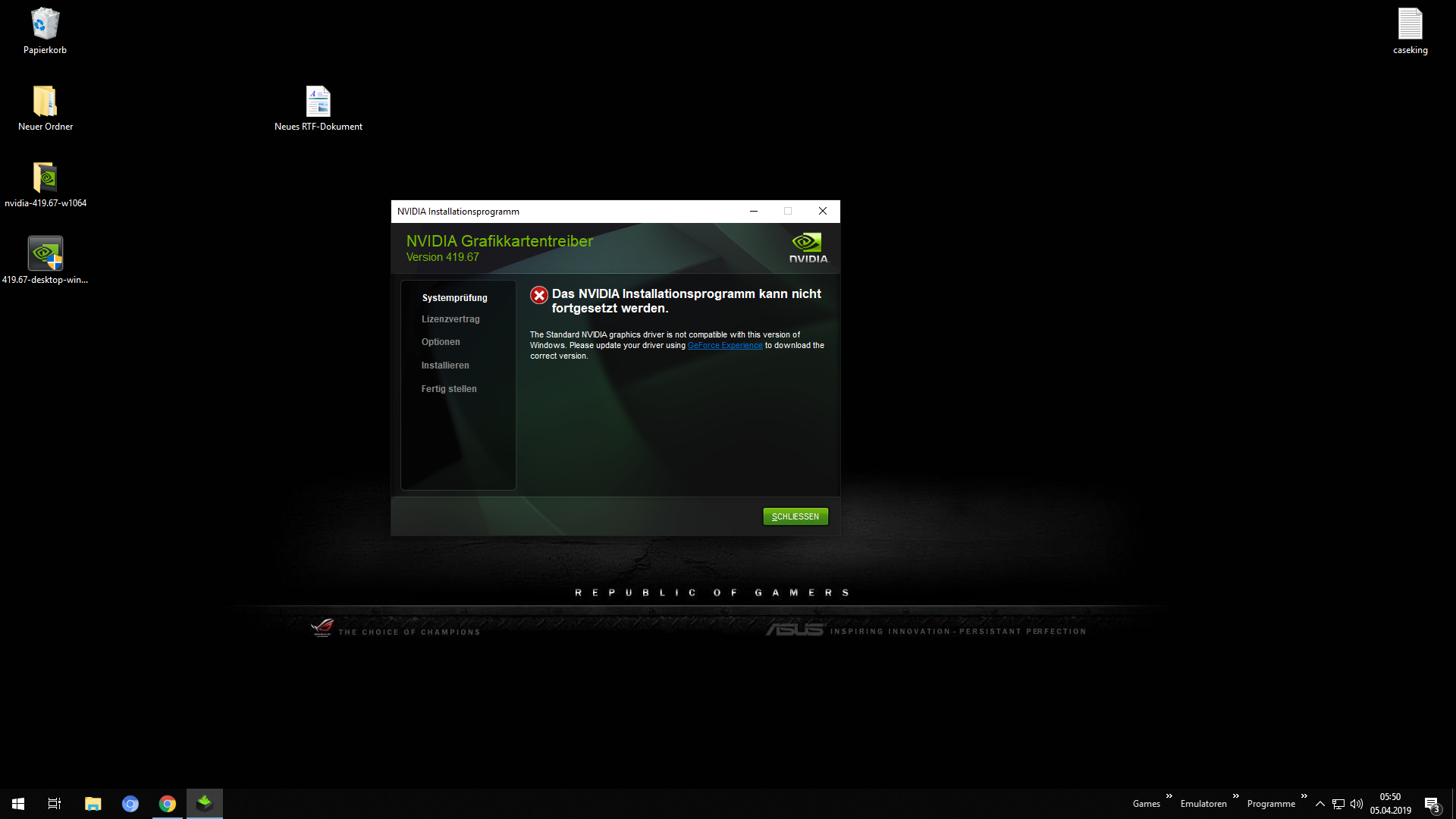Click the clock showing 05:50
The width and height of the screenshot is (1456, 819).
point(1390,804)
